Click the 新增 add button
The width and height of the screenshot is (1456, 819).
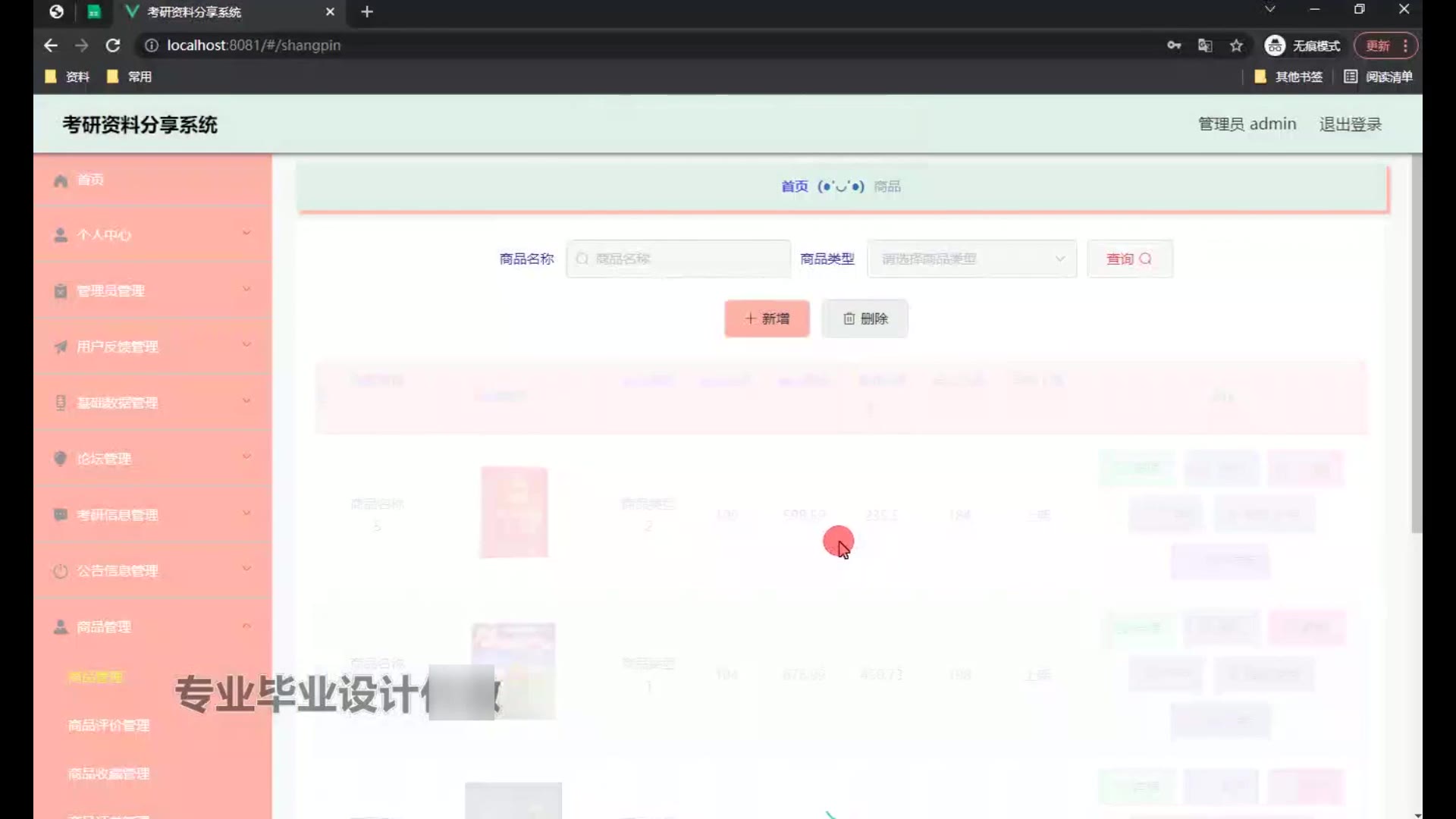click(x=767, y=318)
